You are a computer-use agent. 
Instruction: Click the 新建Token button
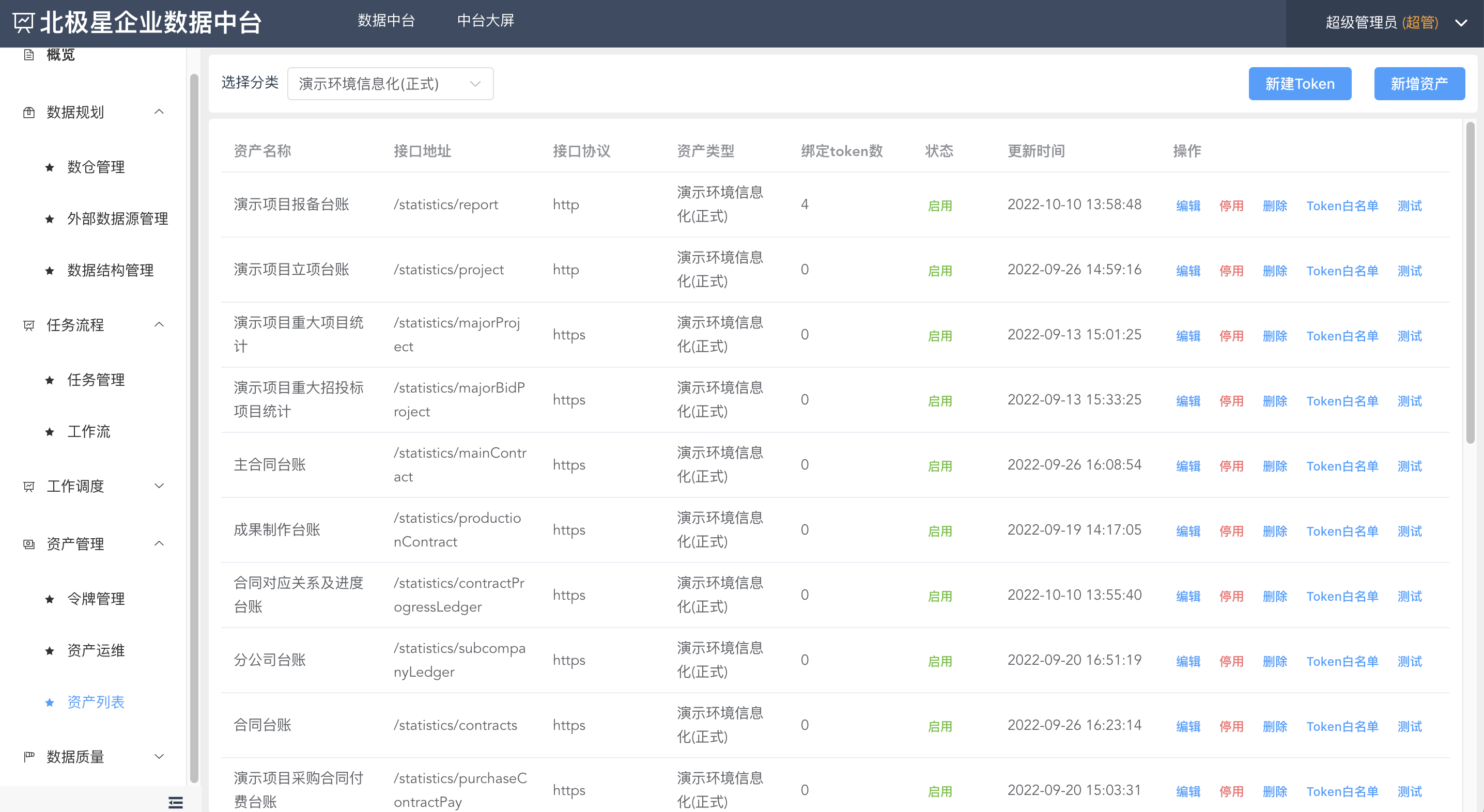tap(1300, 84)
